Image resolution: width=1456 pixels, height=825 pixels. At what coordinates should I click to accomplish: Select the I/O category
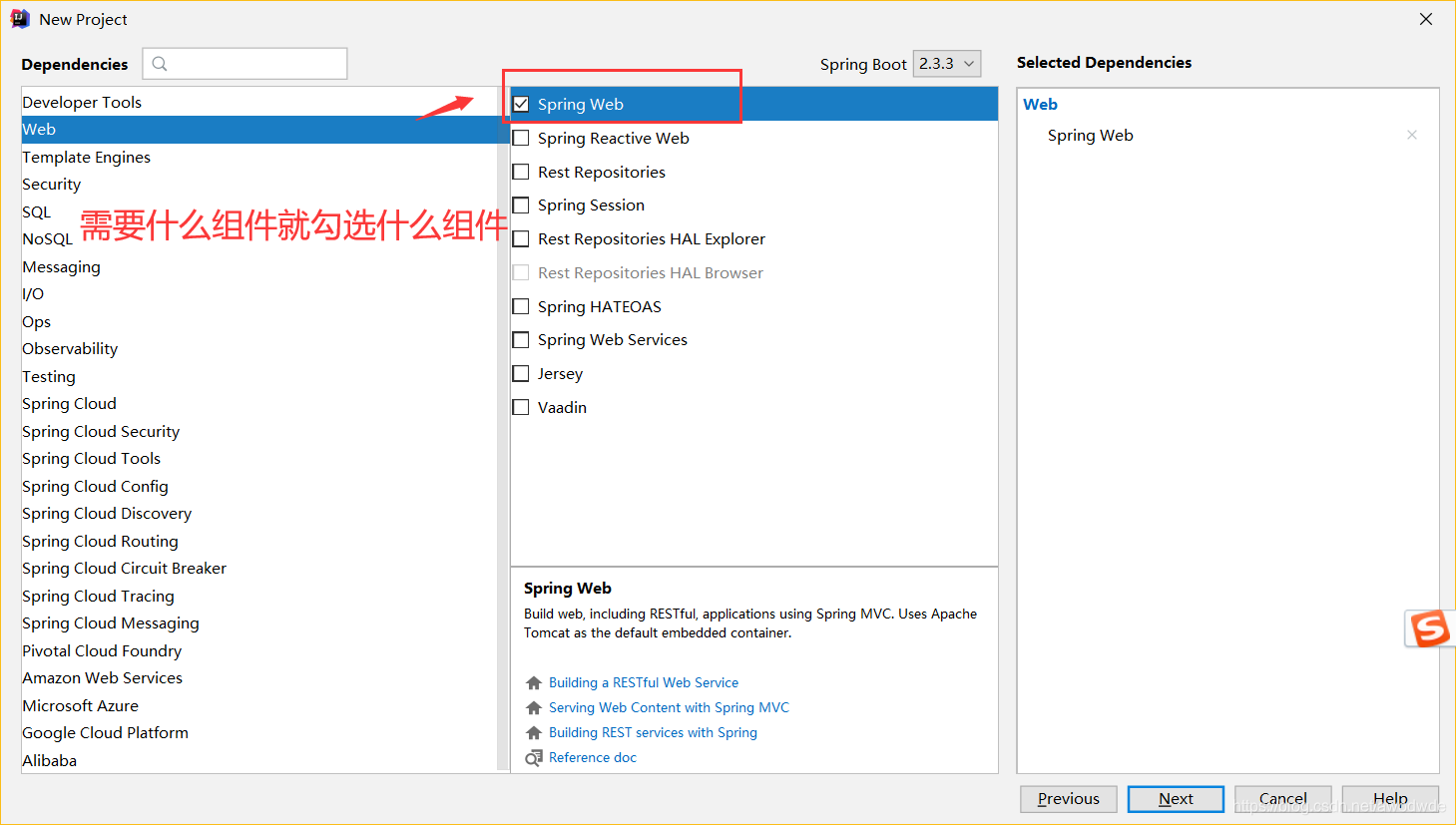(x=258, y=294)
